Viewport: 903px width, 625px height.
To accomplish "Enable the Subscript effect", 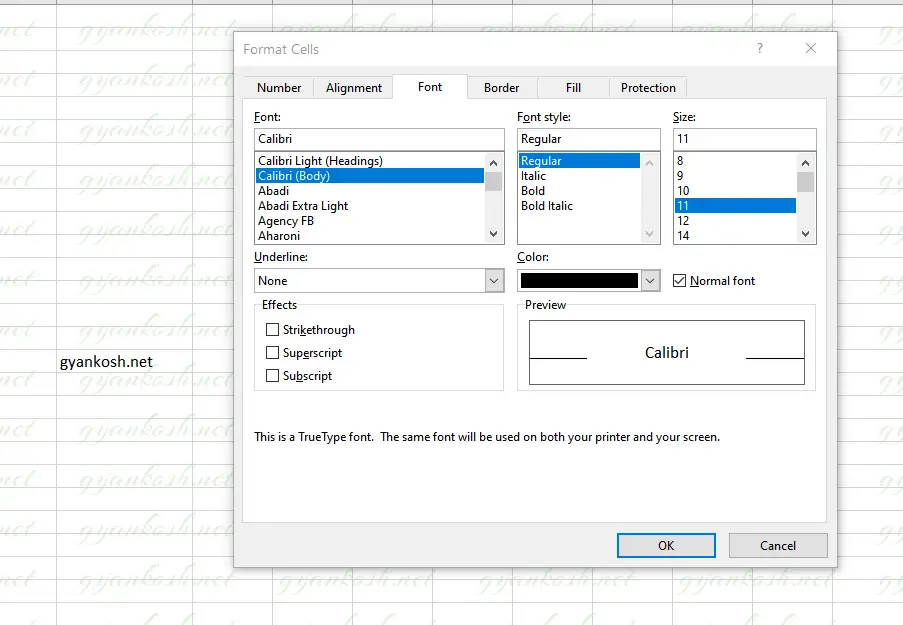I will point(272,376).
